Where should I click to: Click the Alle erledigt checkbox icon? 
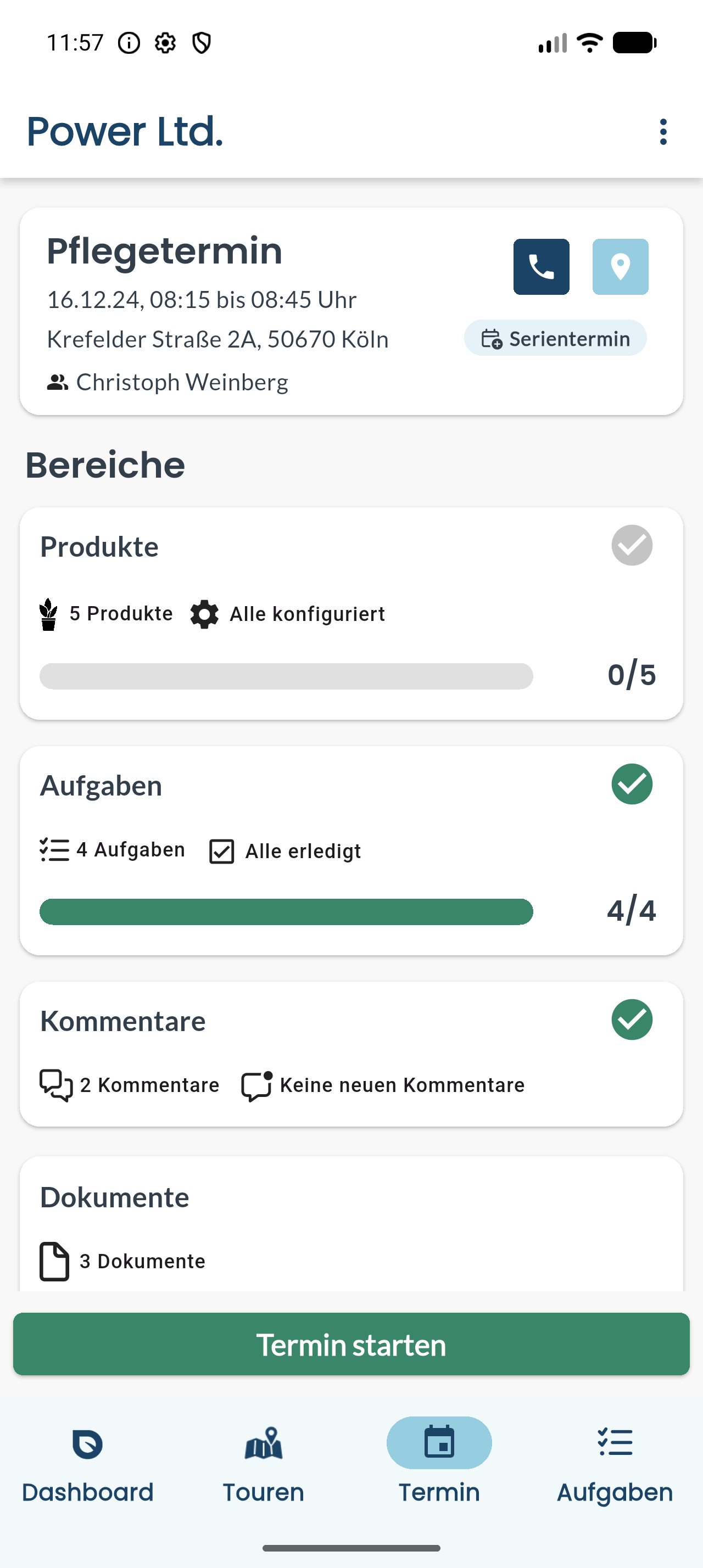(x=221, y=851)
